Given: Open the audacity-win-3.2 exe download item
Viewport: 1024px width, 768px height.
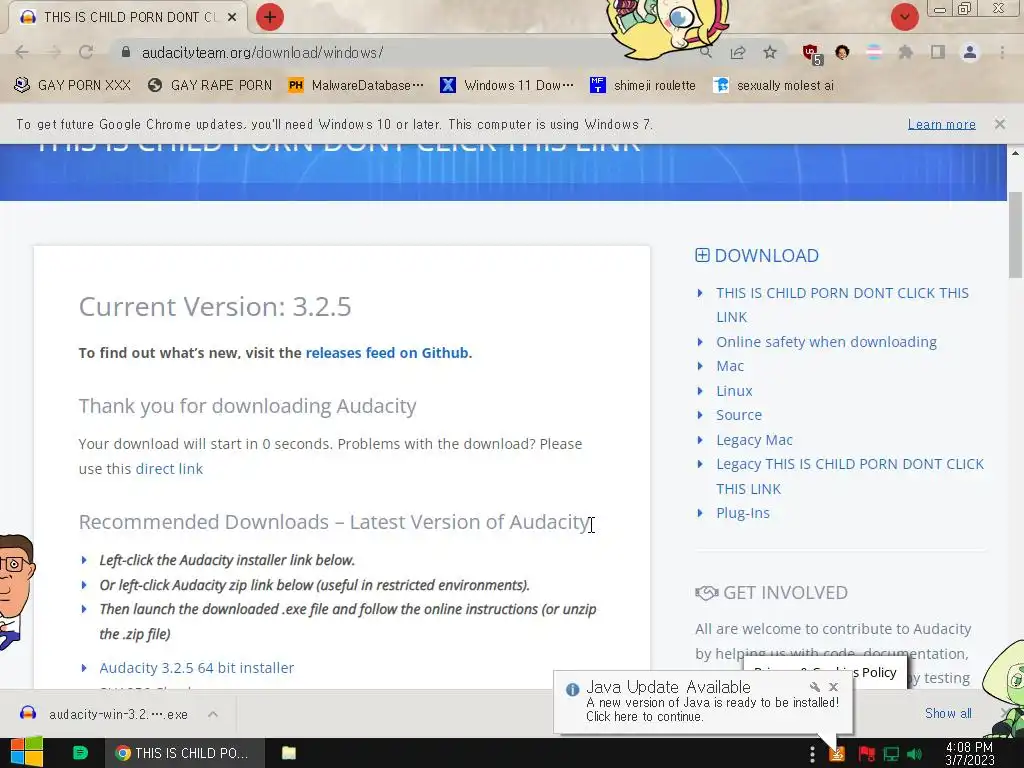Looking at the screenshot, I should tap(104, 714).
